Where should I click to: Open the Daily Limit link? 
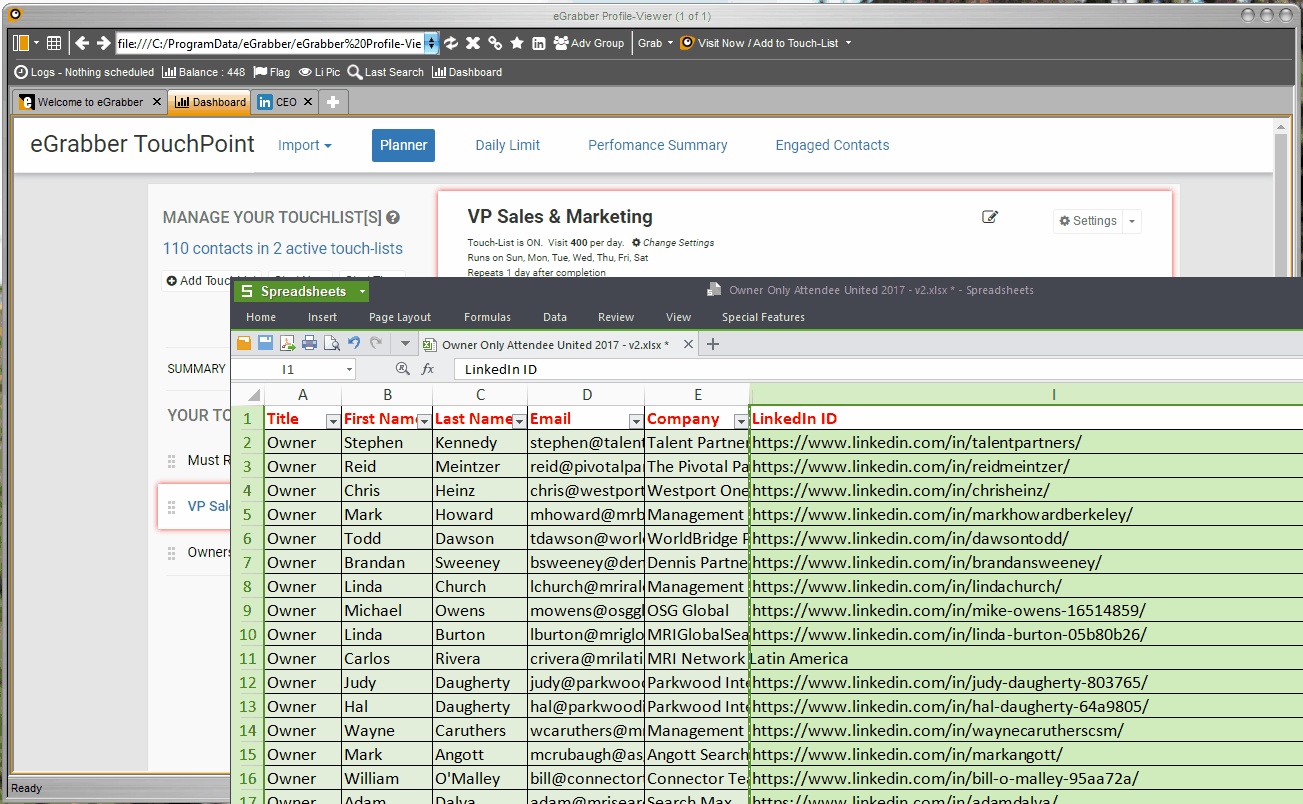tap(507, 145)
